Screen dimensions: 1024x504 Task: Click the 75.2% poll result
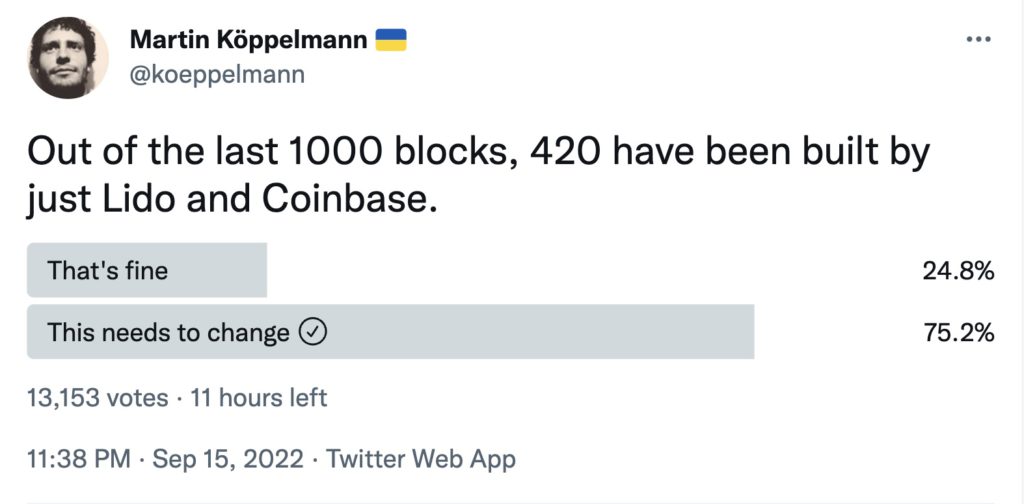click(x=959, y=333)
